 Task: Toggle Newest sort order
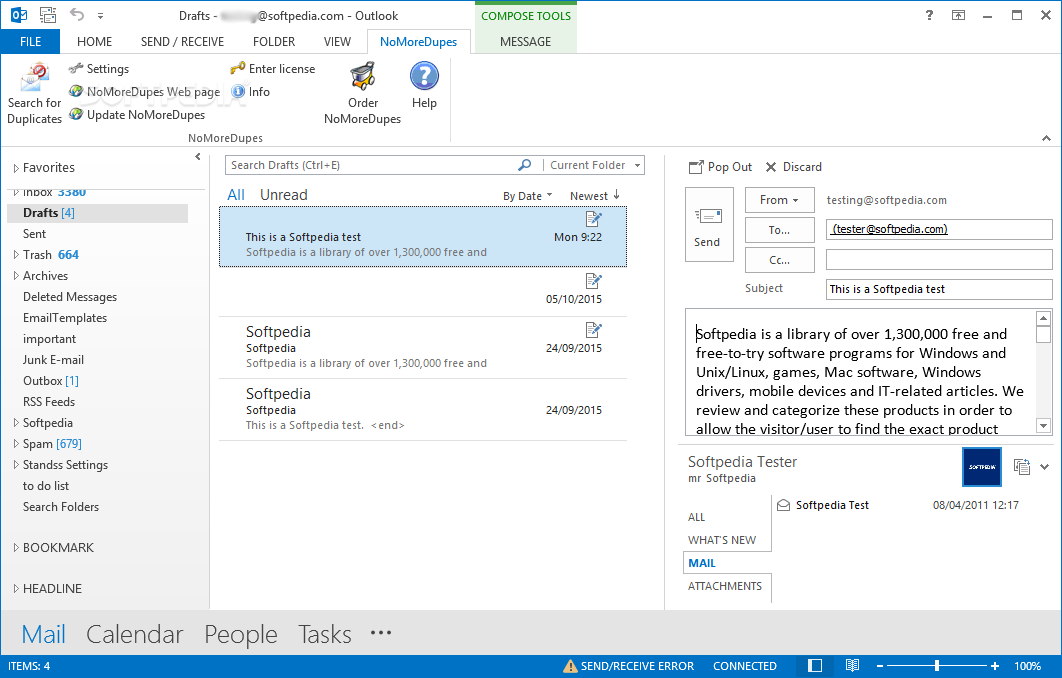click(x=595, y=196)
